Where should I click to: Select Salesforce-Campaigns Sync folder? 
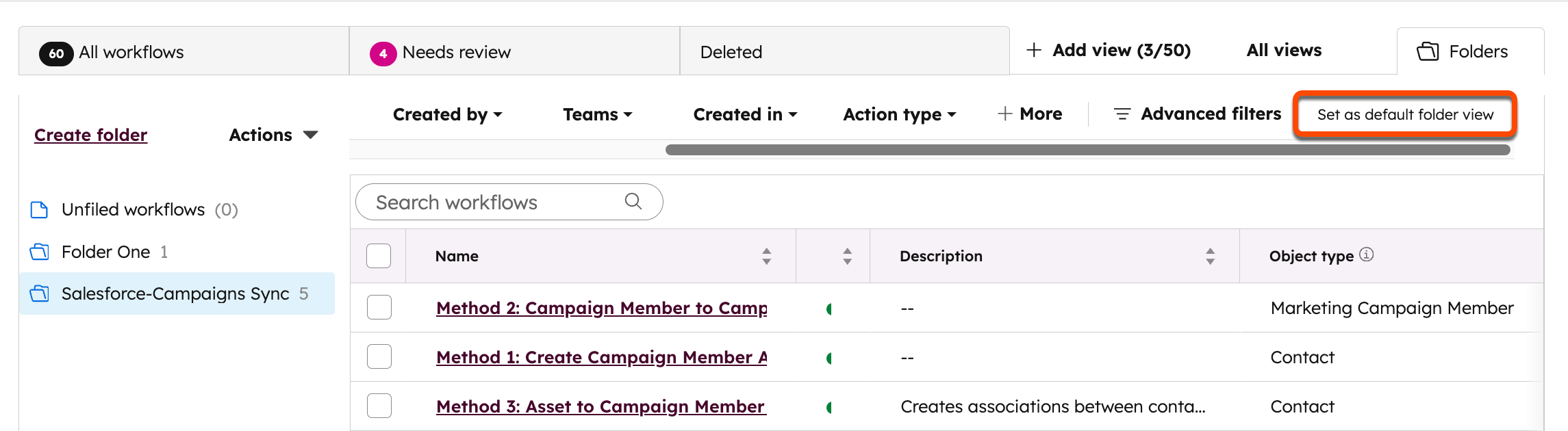coord(177,293)
